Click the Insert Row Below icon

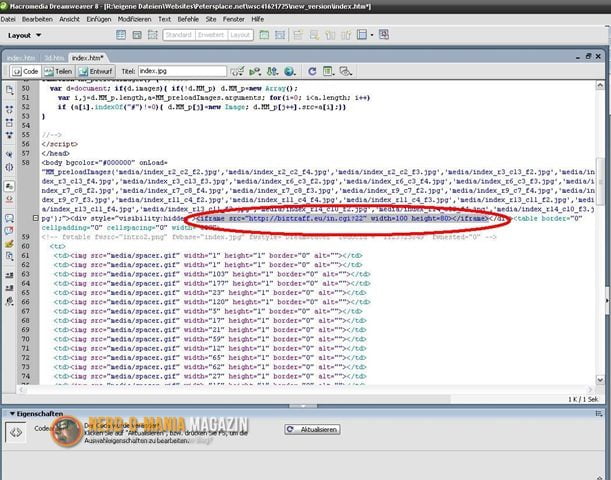314,35
